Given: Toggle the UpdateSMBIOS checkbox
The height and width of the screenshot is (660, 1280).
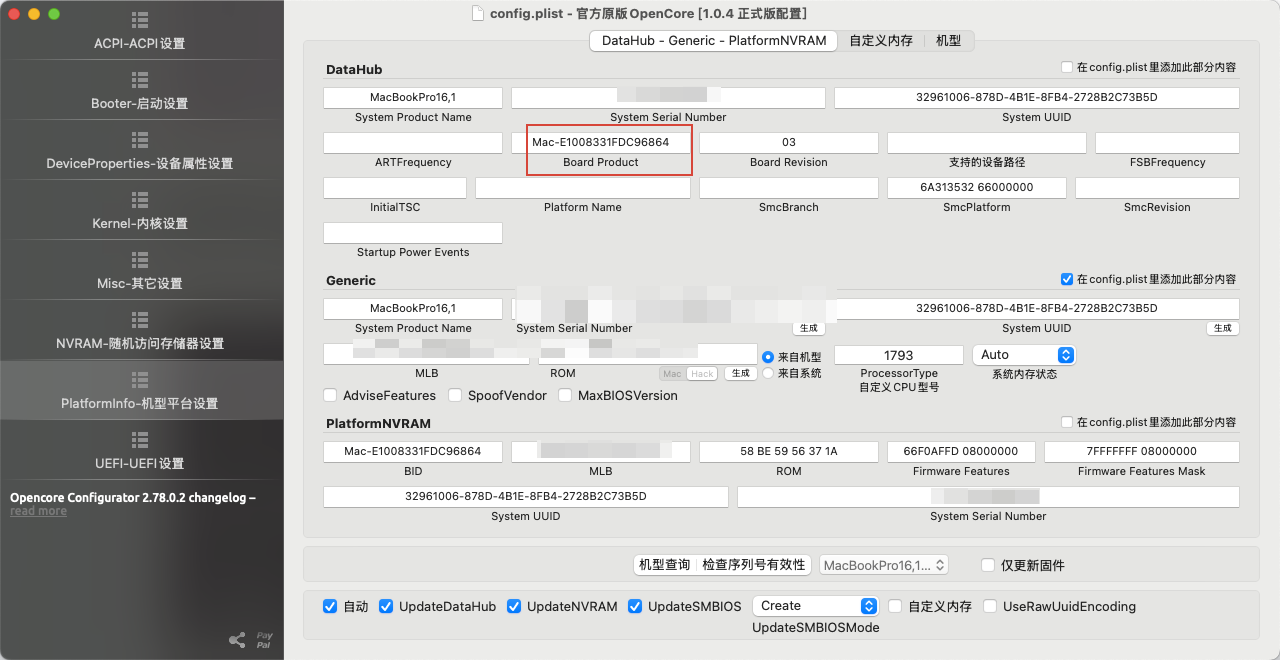Looking at the screenshot, I should [x=635, y=606].
